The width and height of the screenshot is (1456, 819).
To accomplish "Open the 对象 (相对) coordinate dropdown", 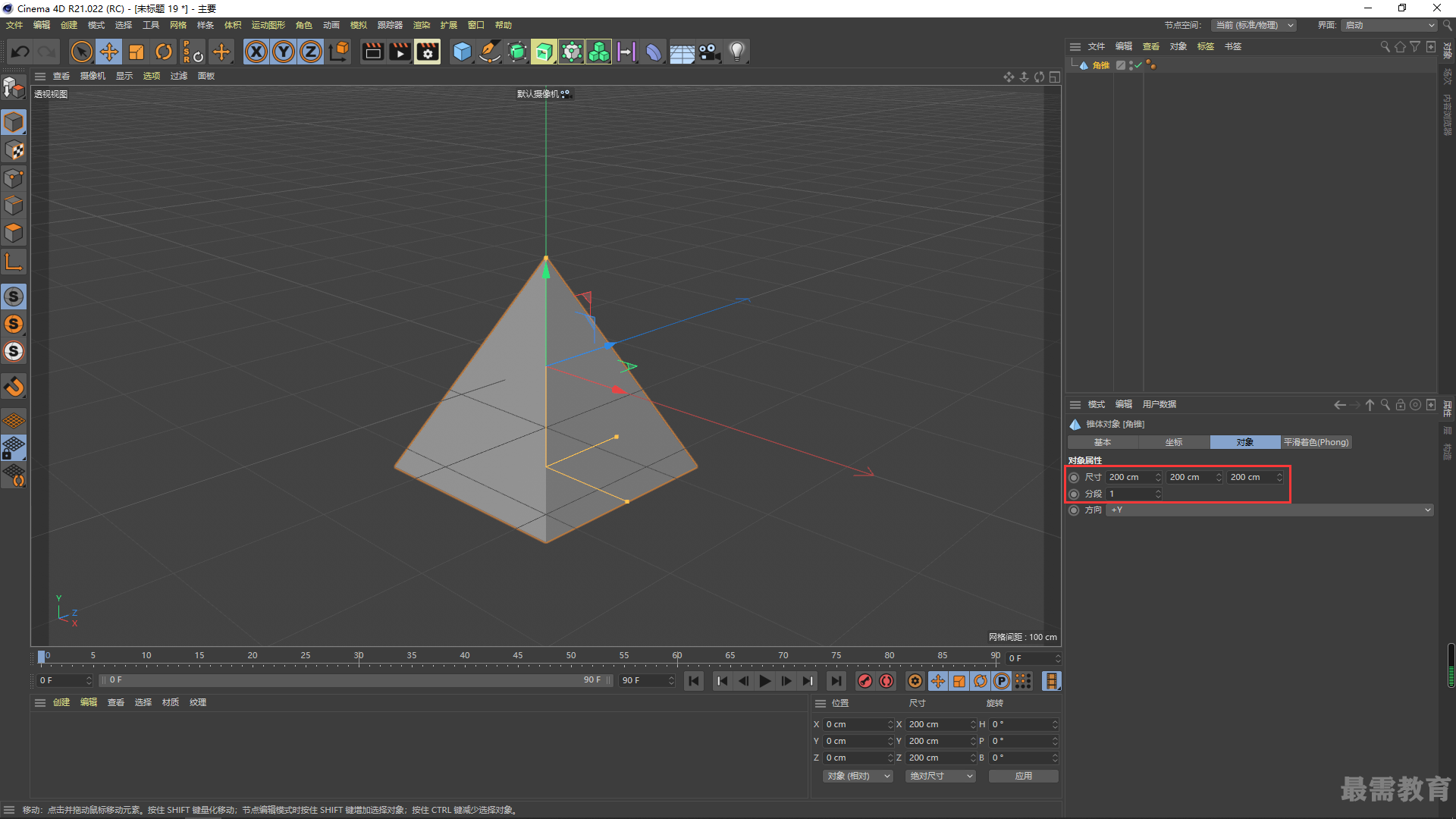I will tap(858, 776).
